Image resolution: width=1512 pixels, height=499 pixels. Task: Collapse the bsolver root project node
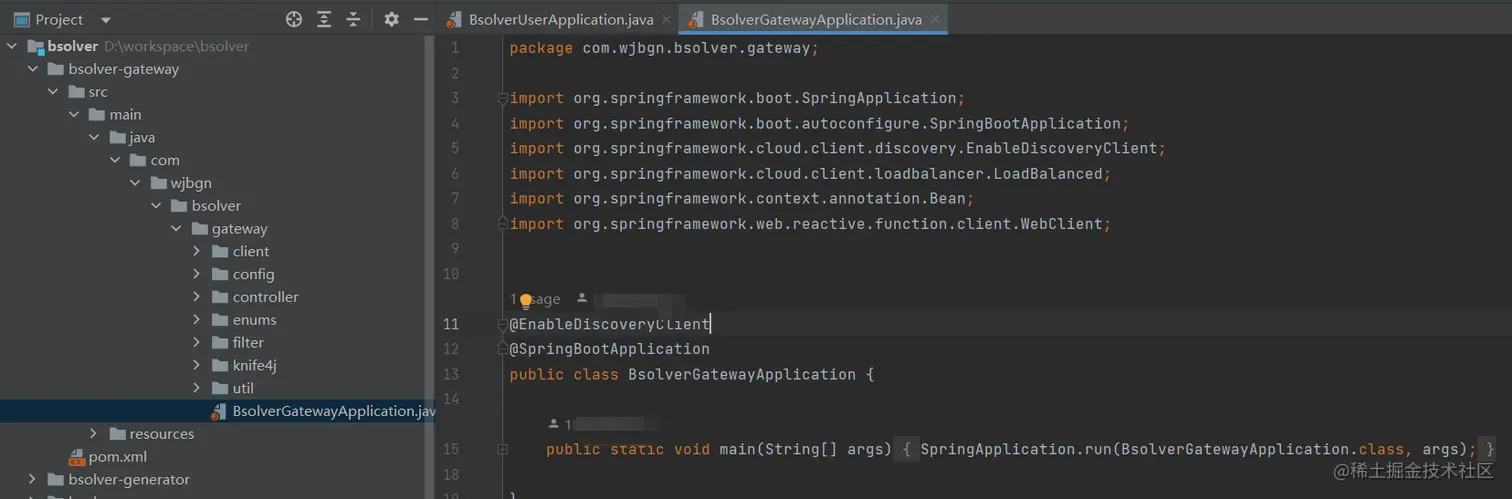pyautogui.click(x=12, y=46)
